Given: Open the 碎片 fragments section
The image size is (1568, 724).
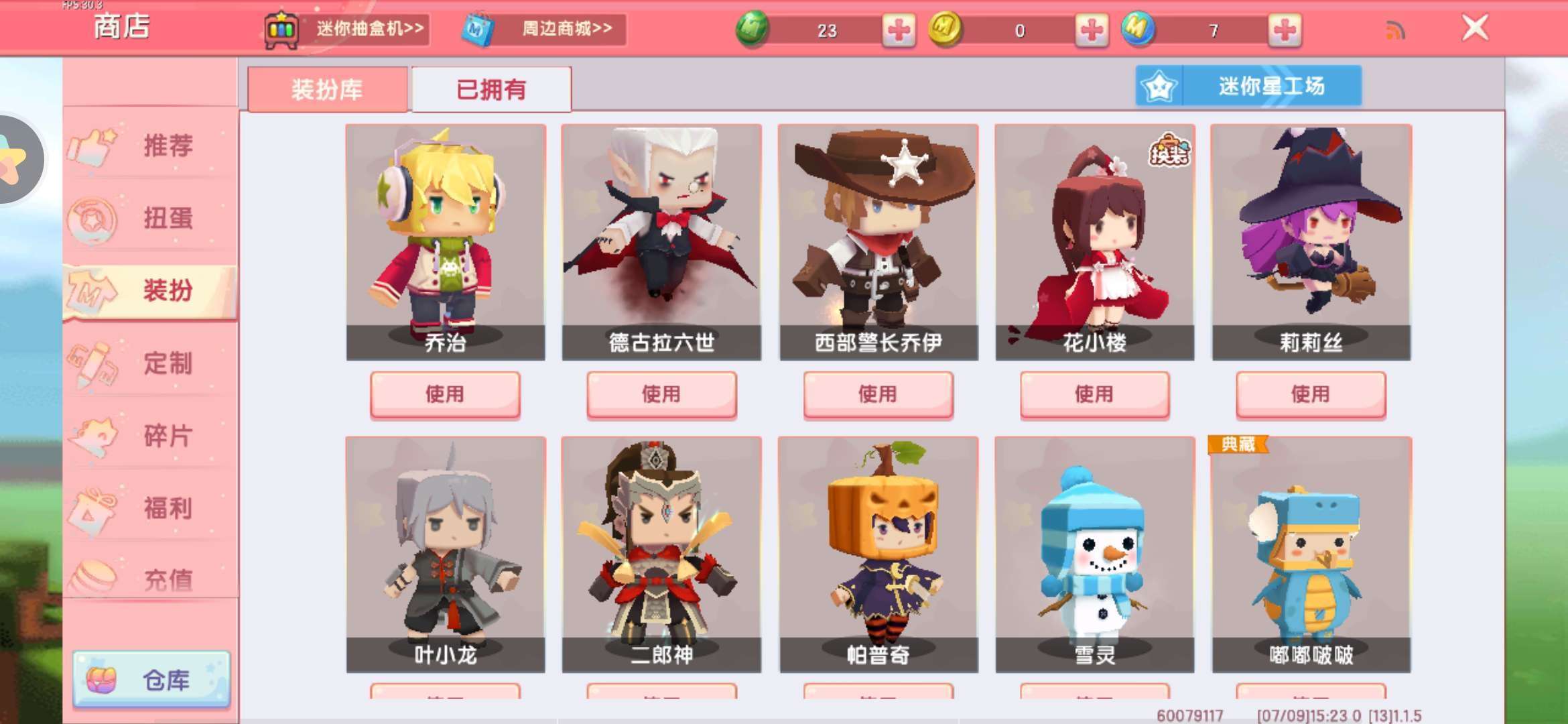Looking at the screenshot, I should click(x=151, y=436).
